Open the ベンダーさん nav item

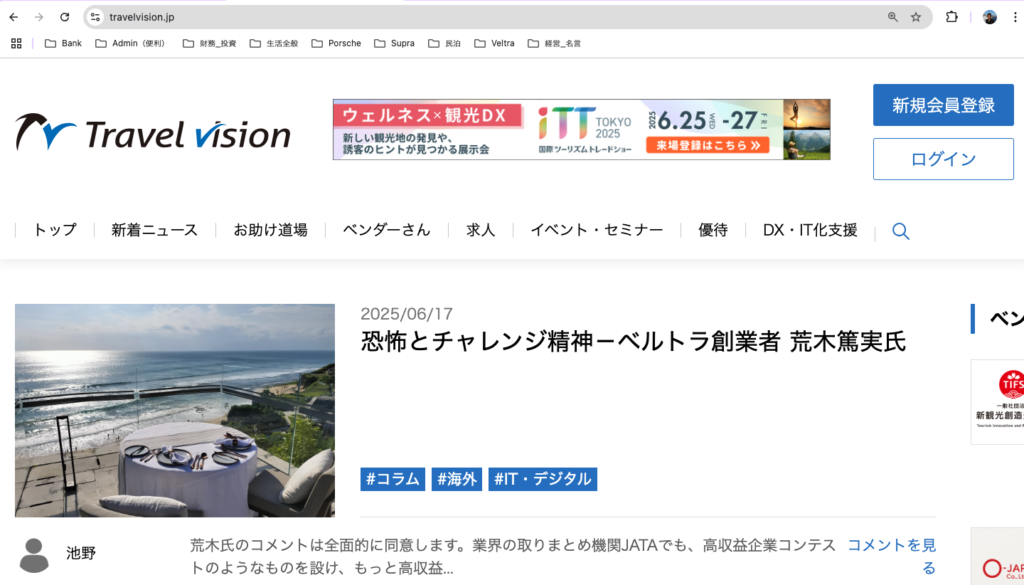(x=387, y=230)
